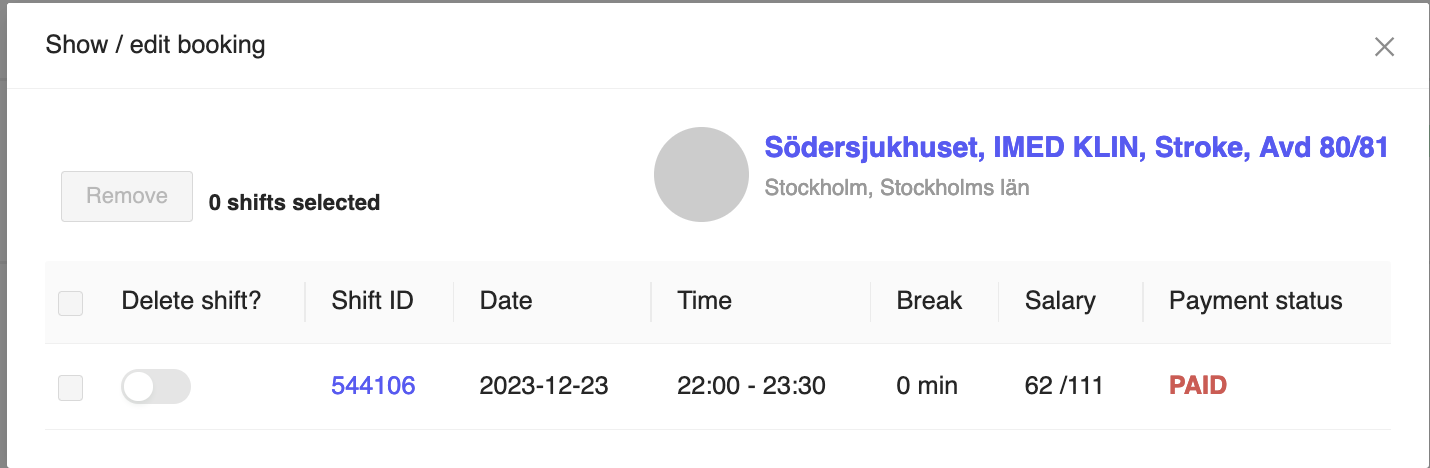The image size is (1430, 468).
Task: Click the Break column header
Action: click(929, 301)
